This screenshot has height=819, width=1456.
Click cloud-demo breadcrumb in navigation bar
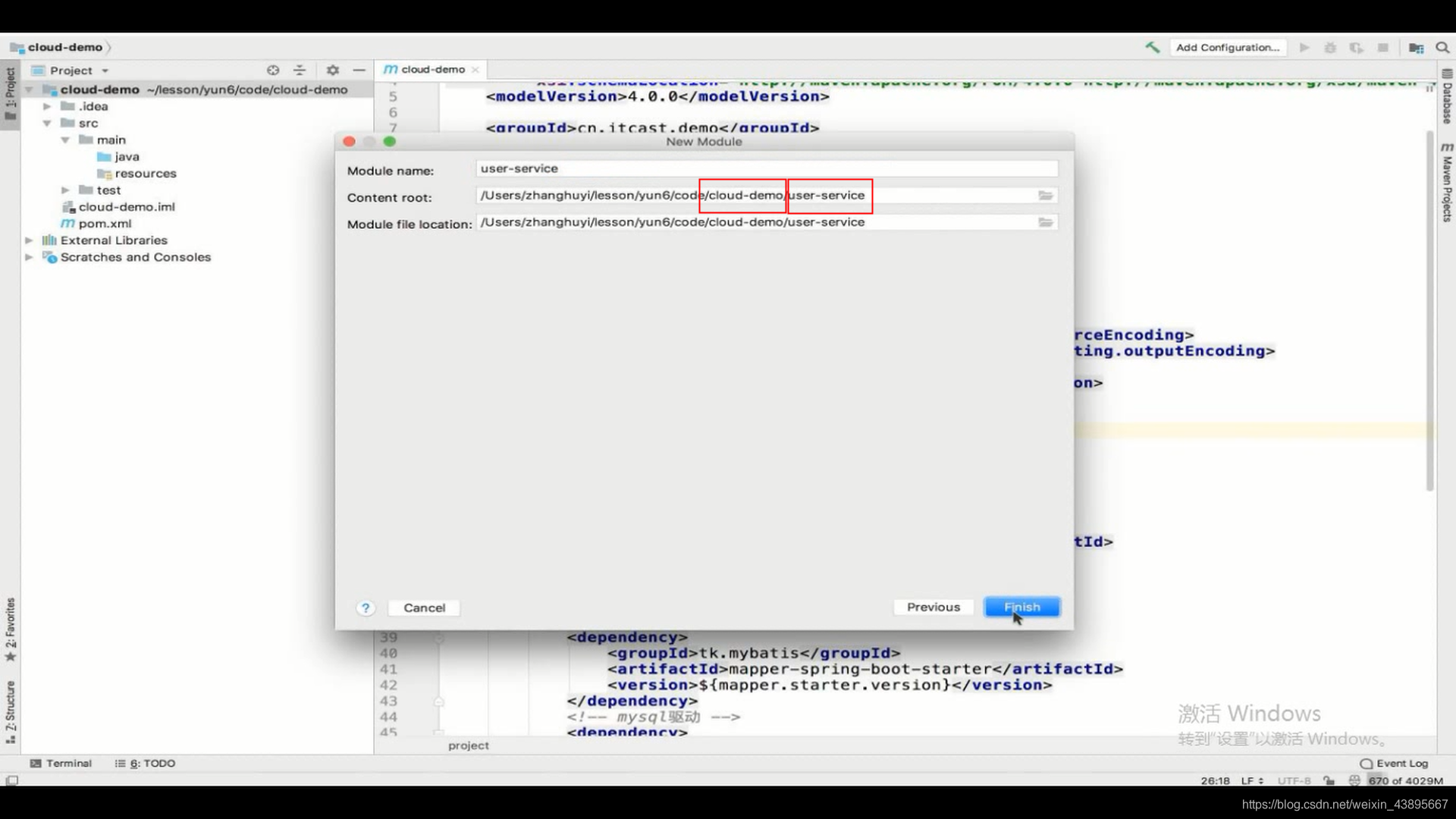tap(59, 47)
